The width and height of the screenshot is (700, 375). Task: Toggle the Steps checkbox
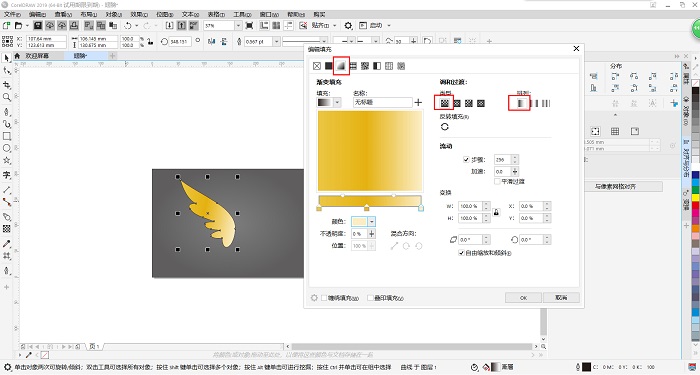[x=466, y=159]
